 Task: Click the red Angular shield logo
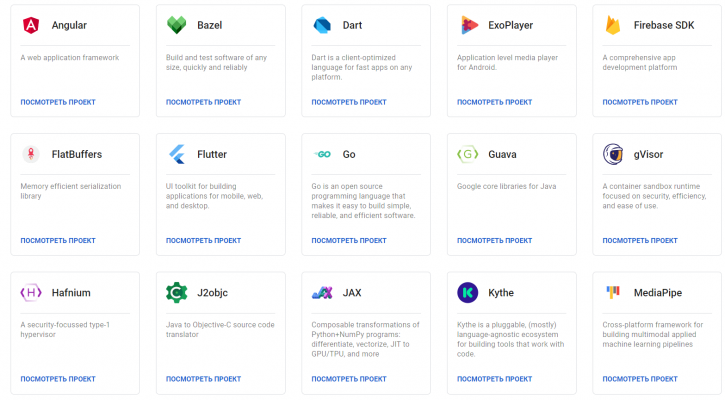tap(31, 25)
